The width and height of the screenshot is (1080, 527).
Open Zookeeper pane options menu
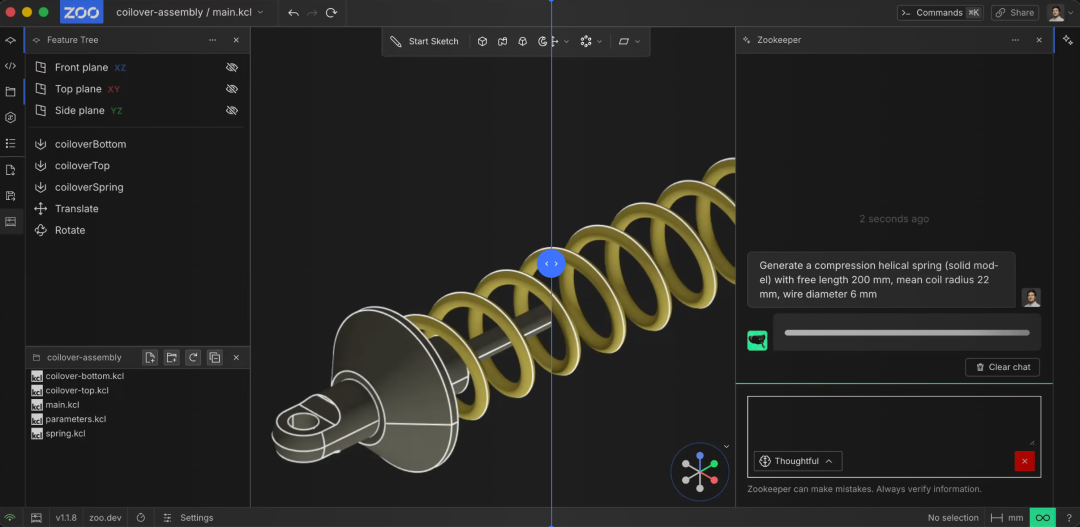1015,40
